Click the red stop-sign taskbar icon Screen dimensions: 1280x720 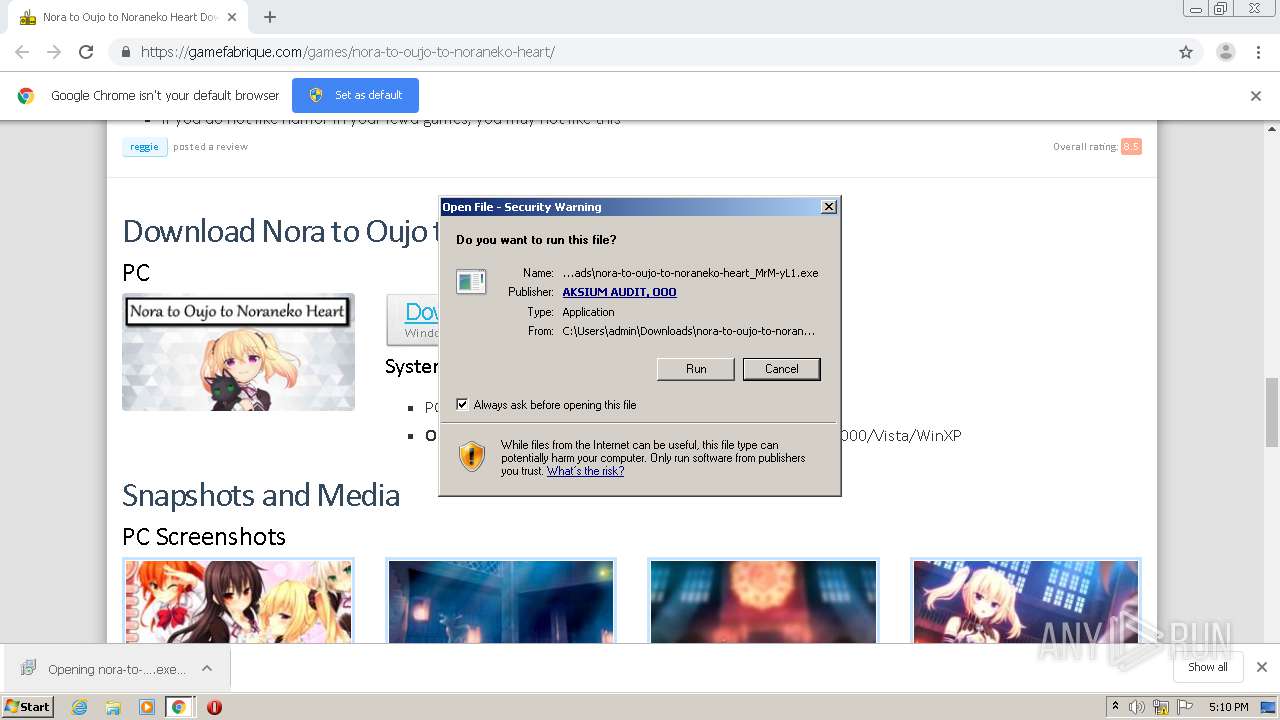coord(214,707)
